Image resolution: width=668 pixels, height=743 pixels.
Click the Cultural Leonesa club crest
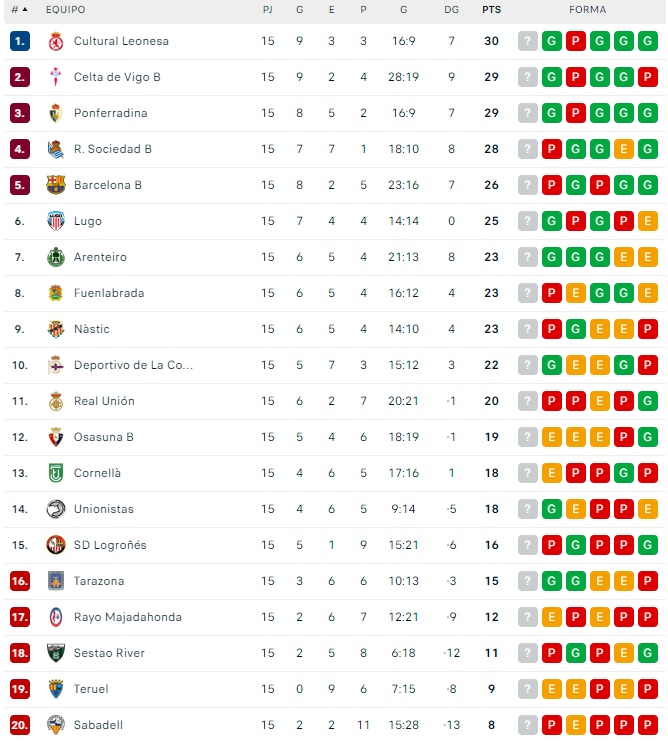(x=56, y=41)
